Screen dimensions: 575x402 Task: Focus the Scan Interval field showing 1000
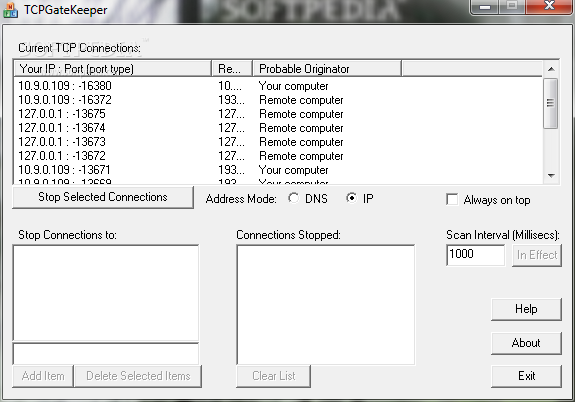(476, 255)
